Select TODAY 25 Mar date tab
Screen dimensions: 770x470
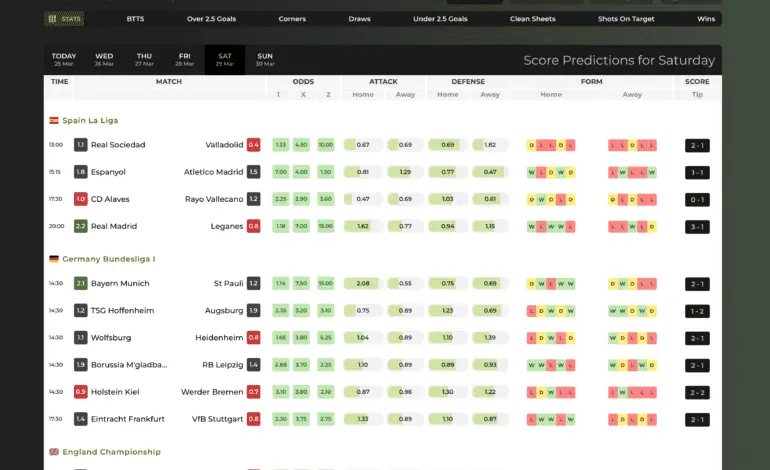pos(64,59)
